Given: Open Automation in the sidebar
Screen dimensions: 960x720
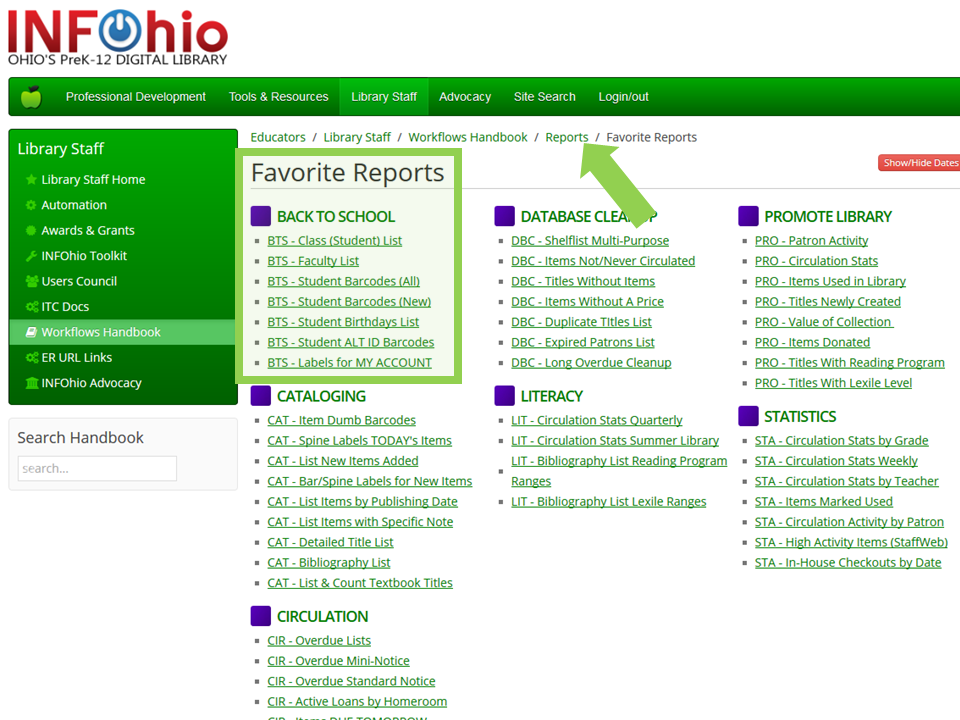Looking at the screenshot, I should pyautogui.click(x=74, y=205).
